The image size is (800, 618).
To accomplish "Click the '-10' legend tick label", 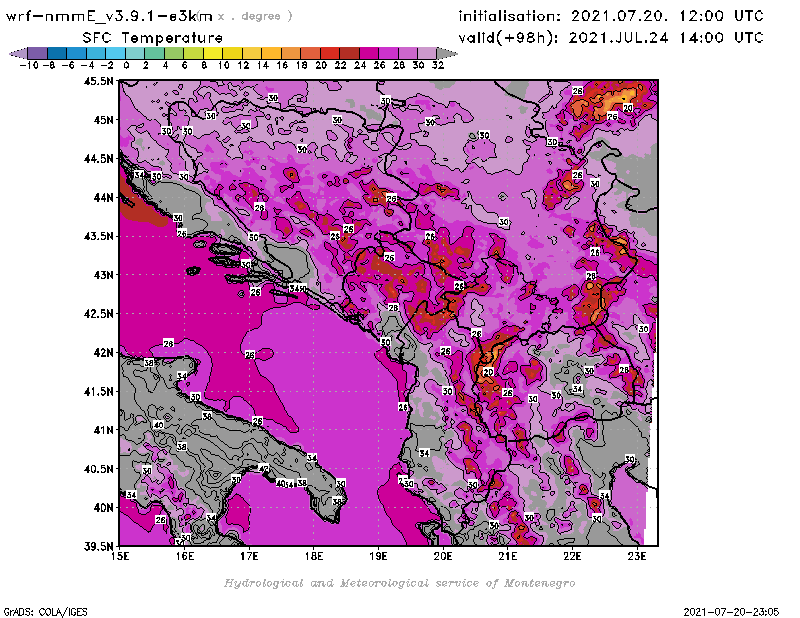I will click(x=29, y=65).
